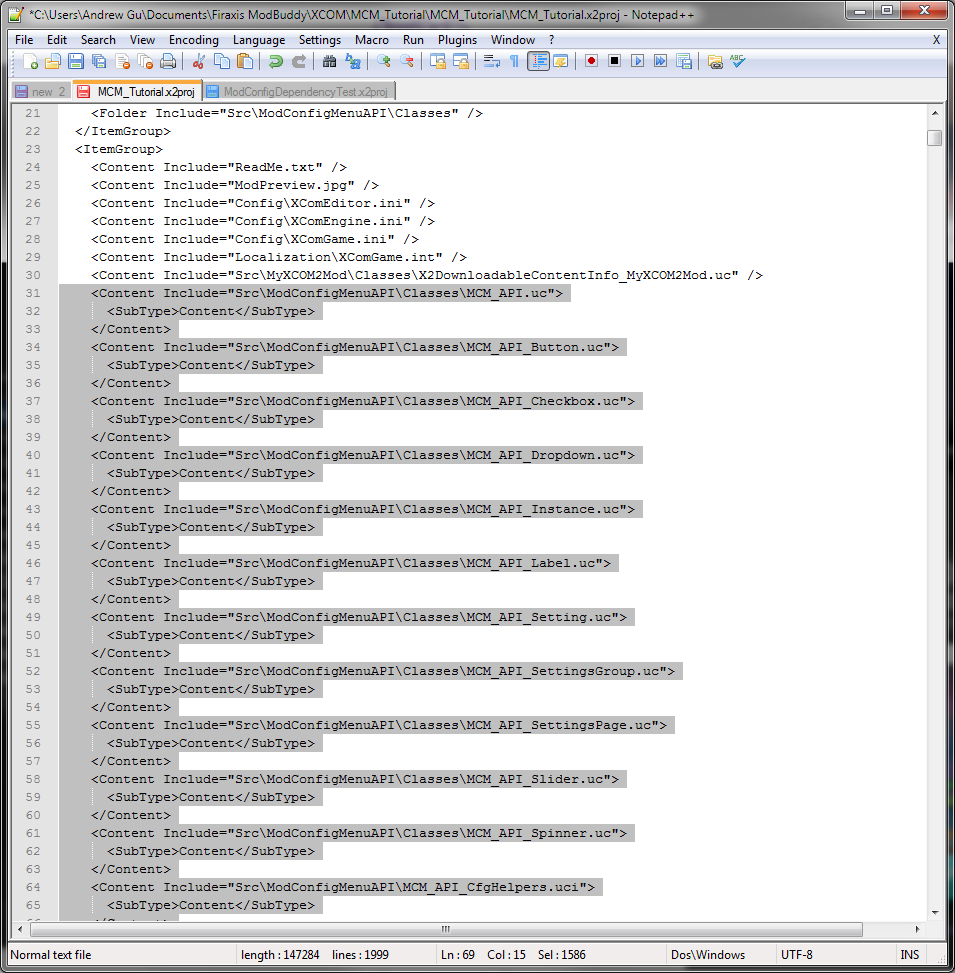Switch to ModConfigDependencyTest.x2proj tab
The image size is (955, 973).
pyautogui.click(x=300, y=91)
